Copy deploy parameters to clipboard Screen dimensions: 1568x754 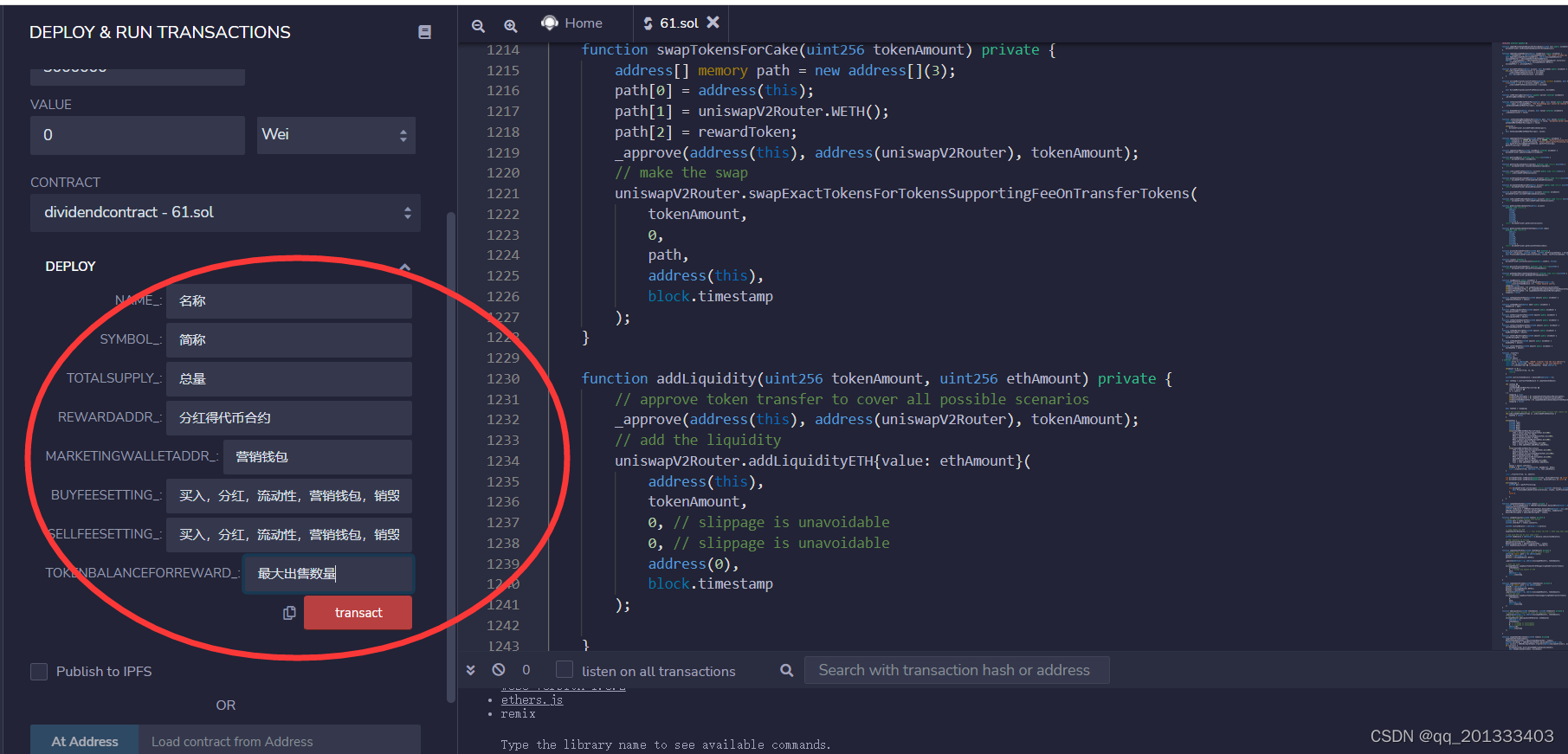tap(289, 613)
